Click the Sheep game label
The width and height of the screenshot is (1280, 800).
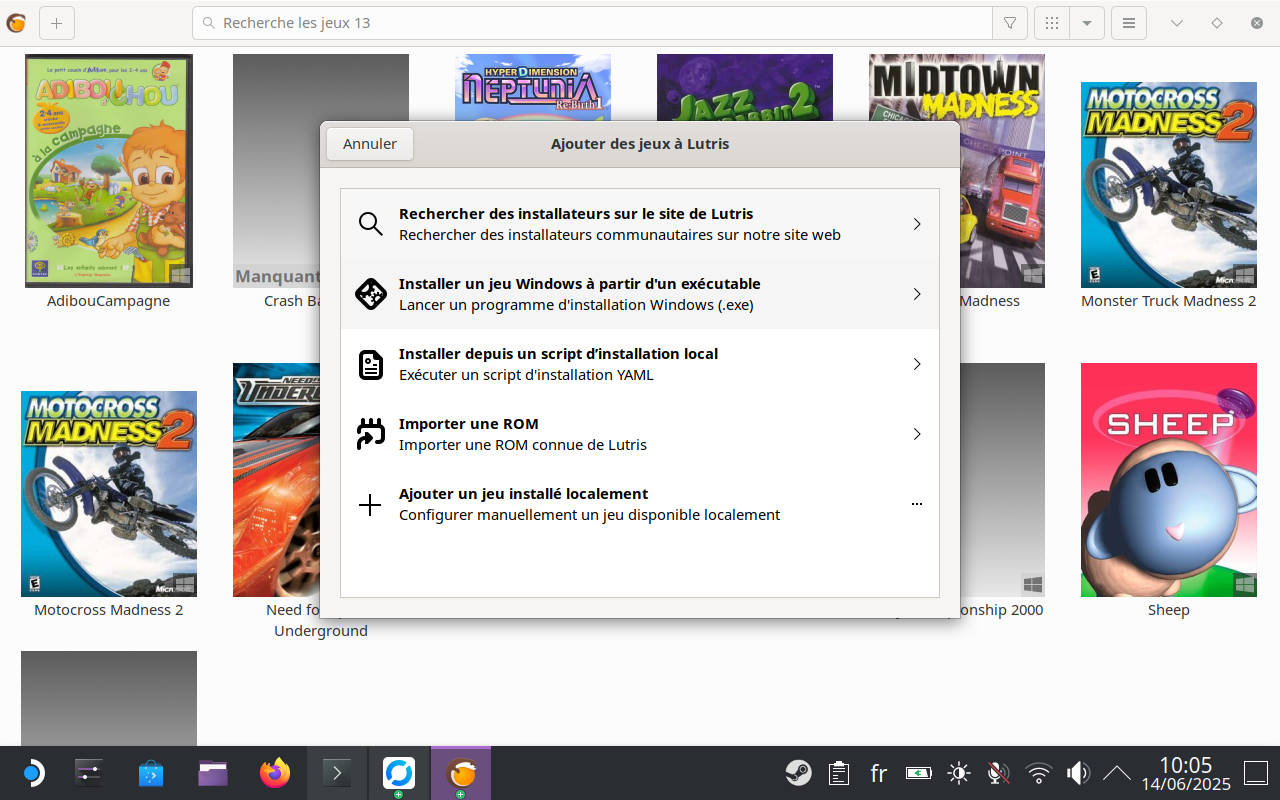point(1169,610)
